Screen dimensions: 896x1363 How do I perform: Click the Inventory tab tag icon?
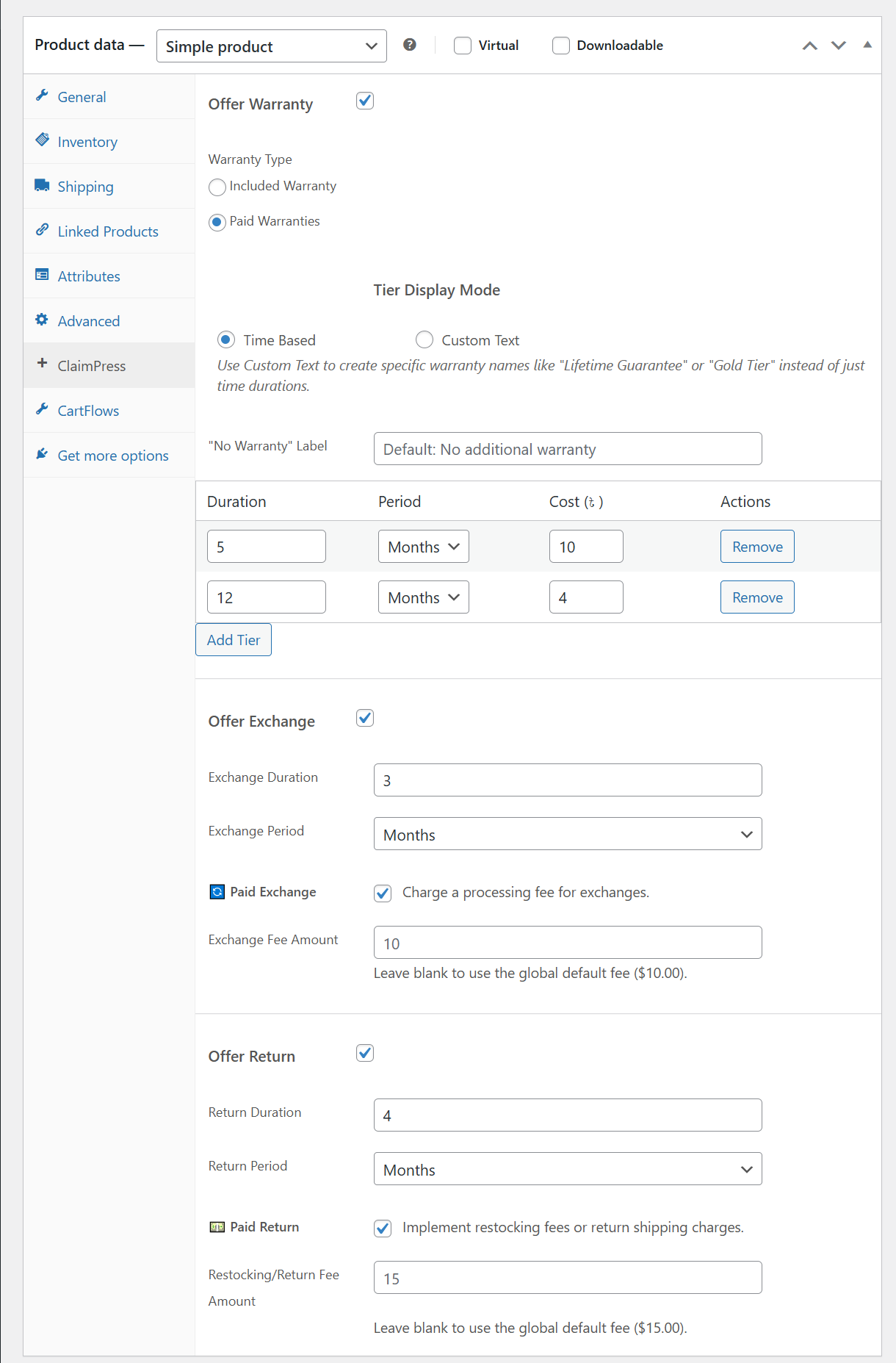click(43, 140)
